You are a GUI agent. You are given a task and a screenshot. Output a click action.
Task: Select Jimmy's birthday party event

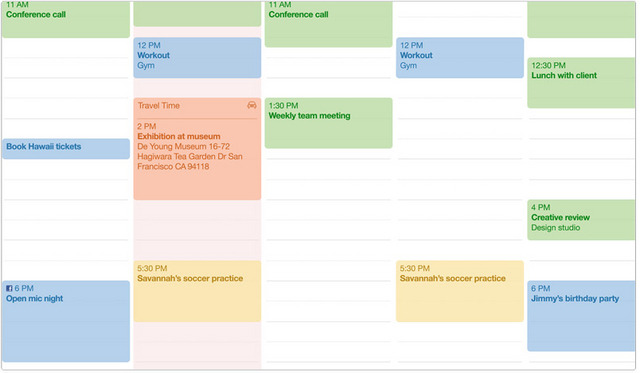coord(582,316)
